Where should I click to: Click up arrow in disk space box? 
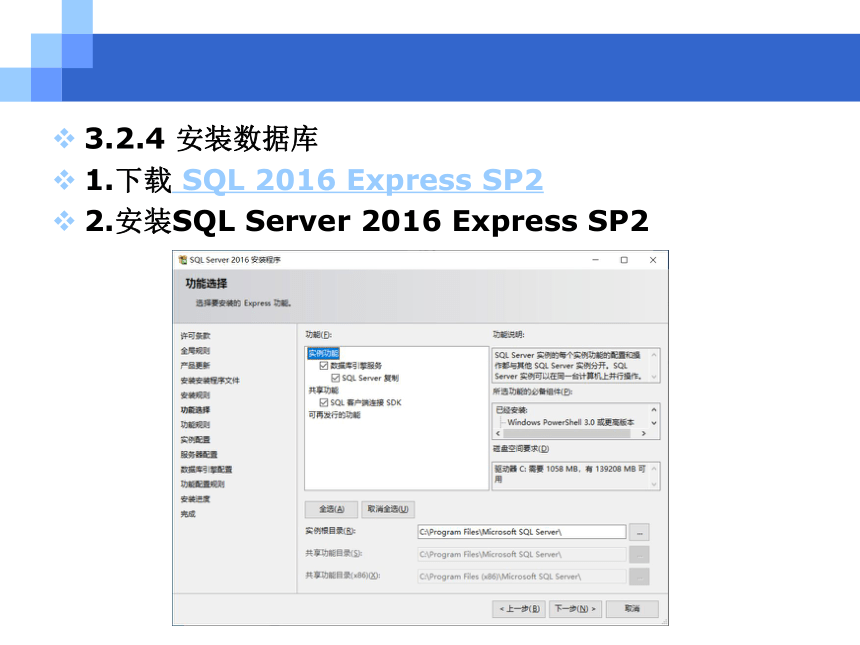[654, 469]
